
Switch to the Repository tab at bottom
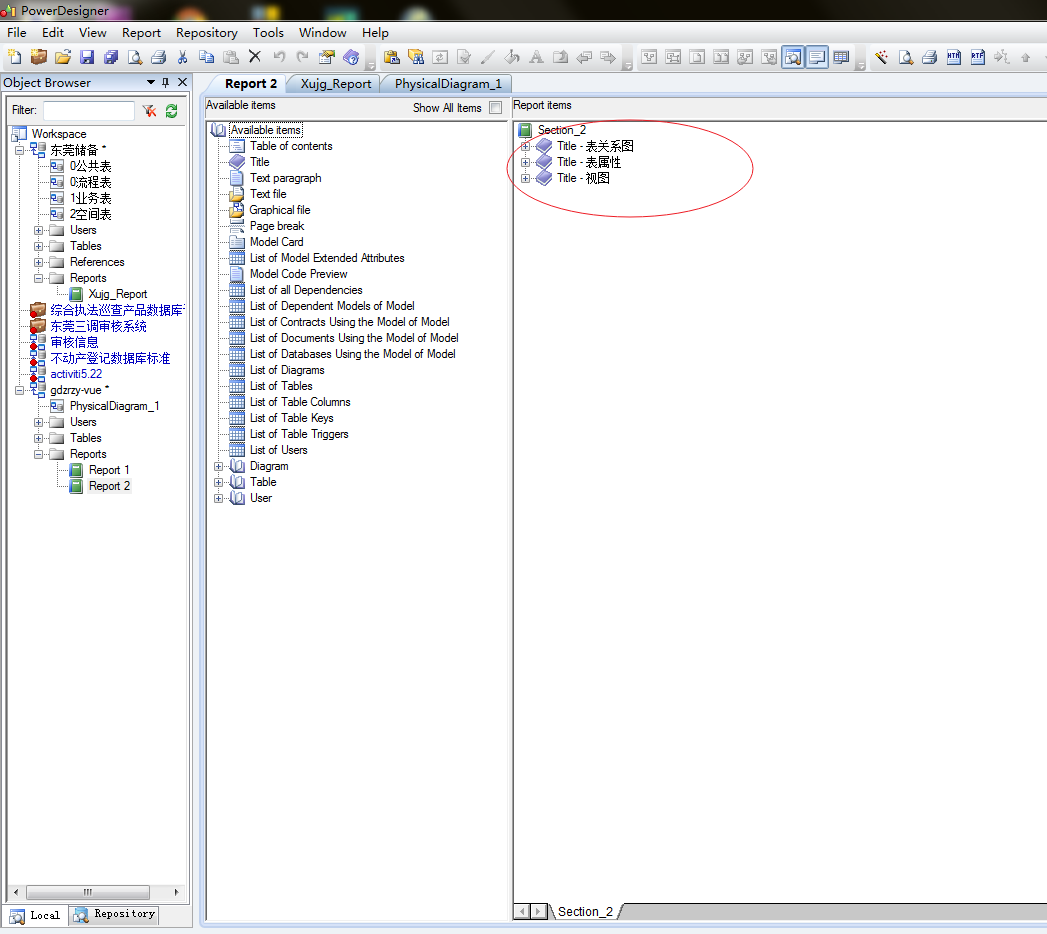[x=113, y=914]
